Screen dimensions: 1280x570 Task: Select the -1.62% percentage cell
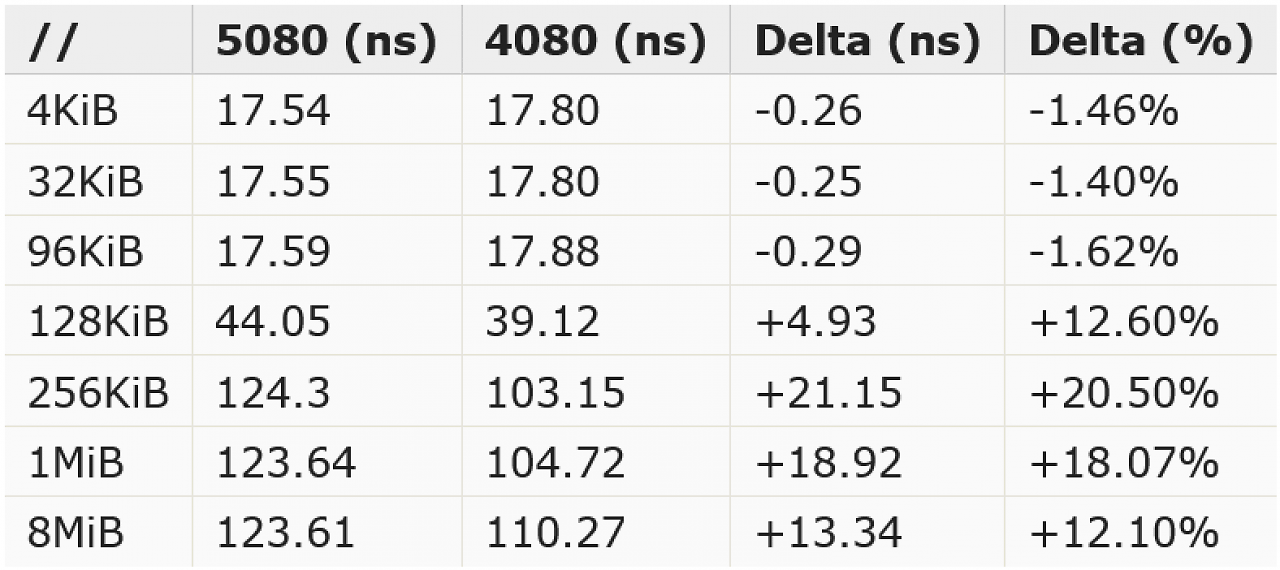tap(1104, 251)
